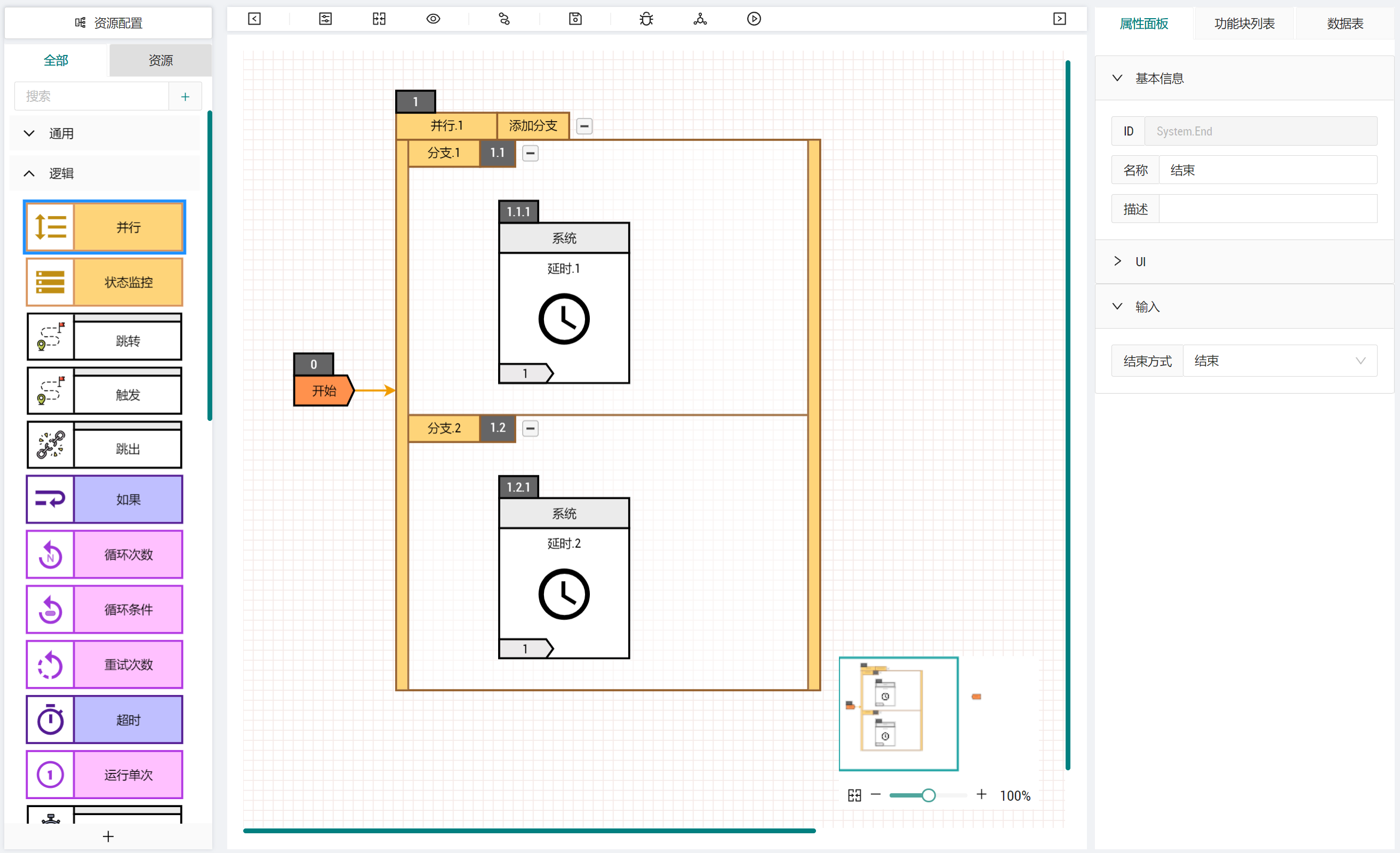Image resolution: width=1400 pixels, height=853 pixels.
Task: Collapse 分支.1 with its minus button
Action: [530, 154]
